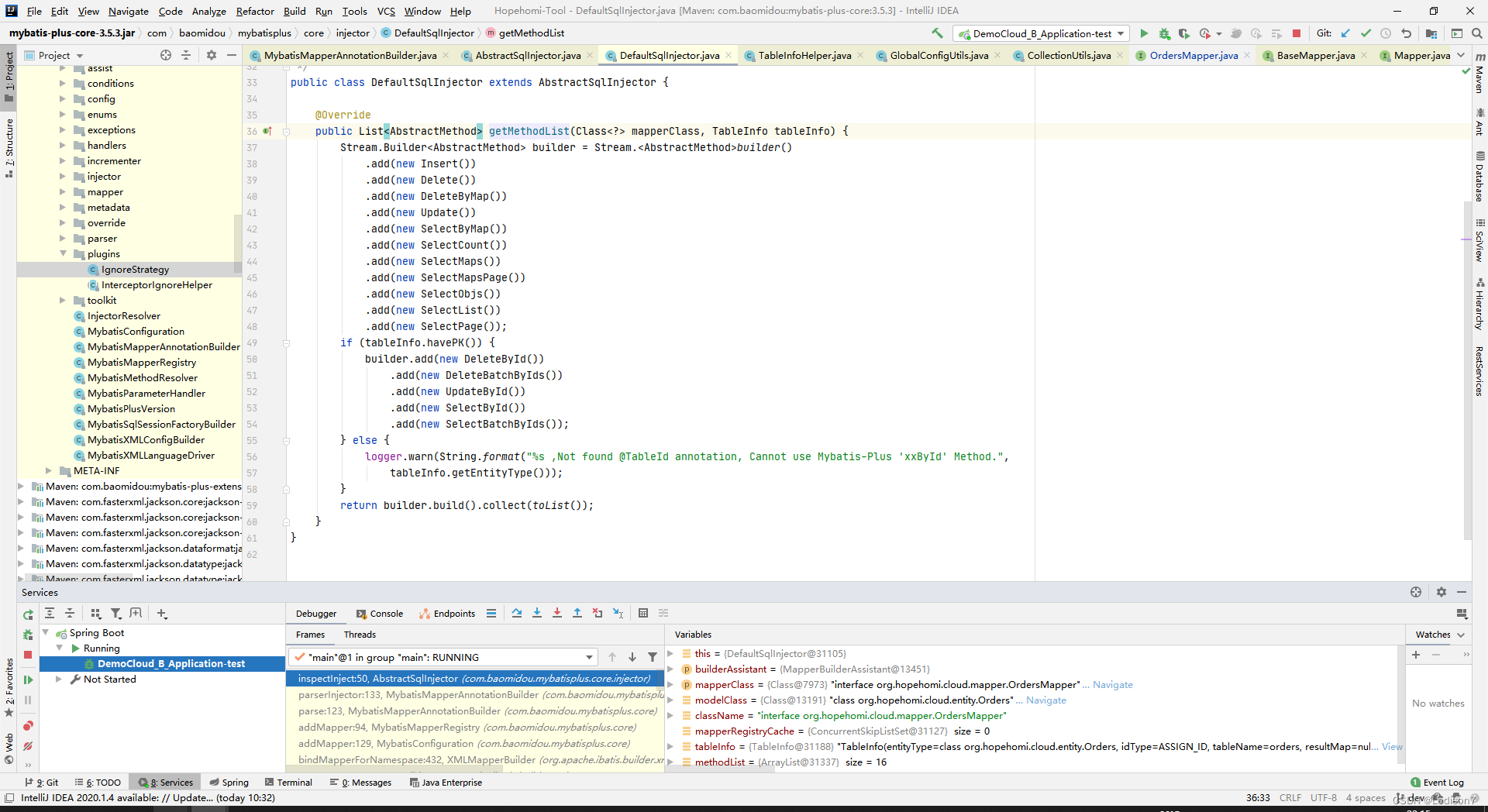Image resolution: width=1488 pixels, height=812 pixels.
Task: Toggle the Project tool window stripe button
Action: coord(9,77)
